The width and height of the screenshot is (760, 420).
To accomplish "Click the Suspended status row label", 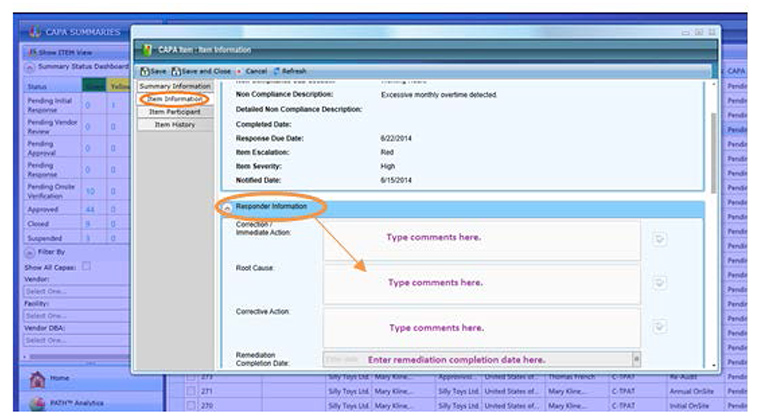I will [45, 238].
